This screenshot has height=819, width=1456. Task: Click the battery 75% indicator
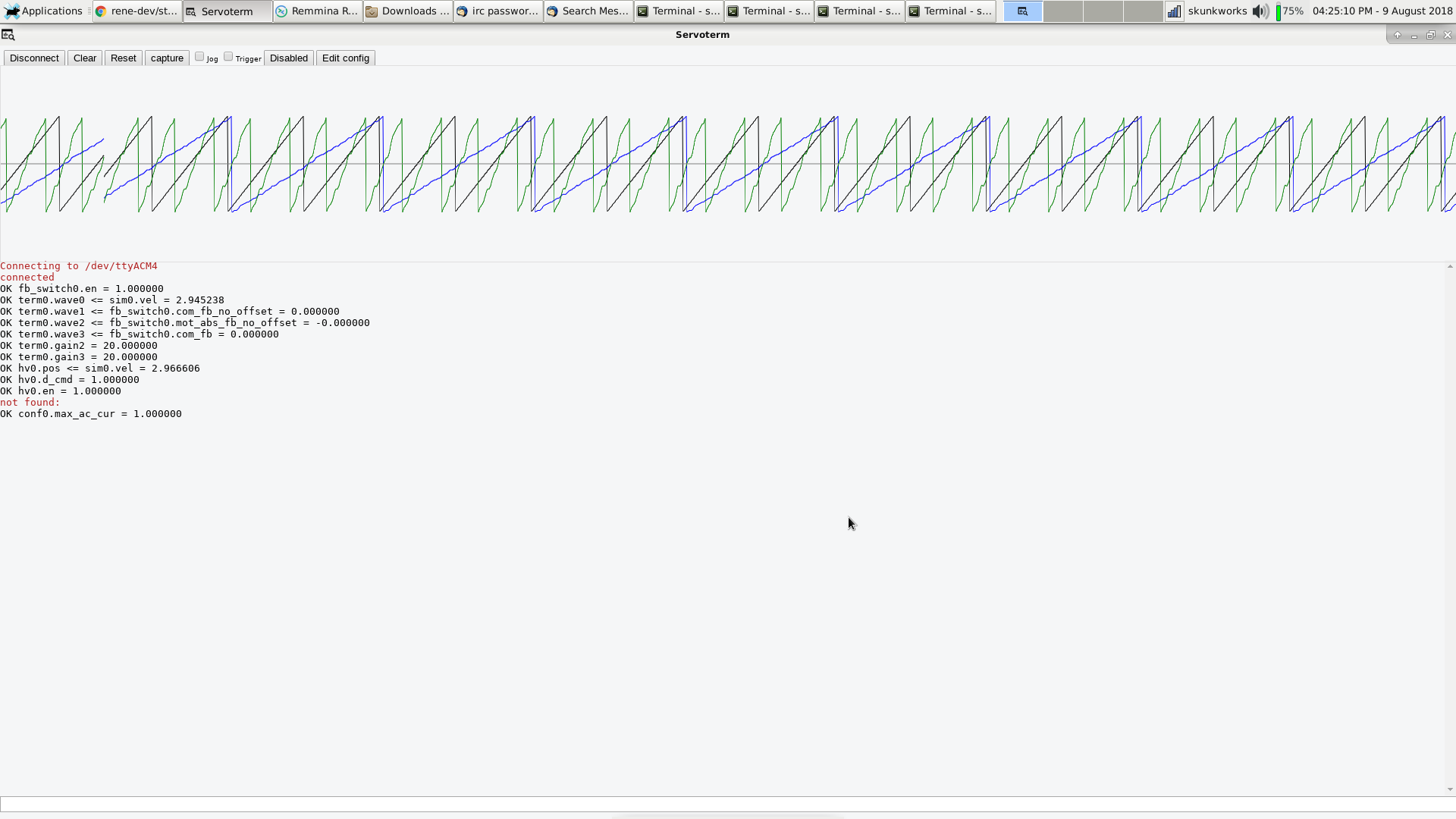point(1289,11)
